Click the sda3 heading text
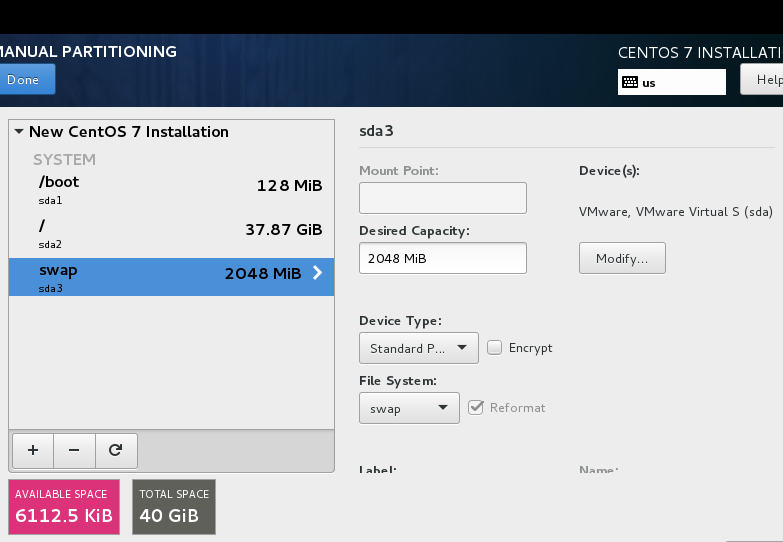 [x=376, y=131]
